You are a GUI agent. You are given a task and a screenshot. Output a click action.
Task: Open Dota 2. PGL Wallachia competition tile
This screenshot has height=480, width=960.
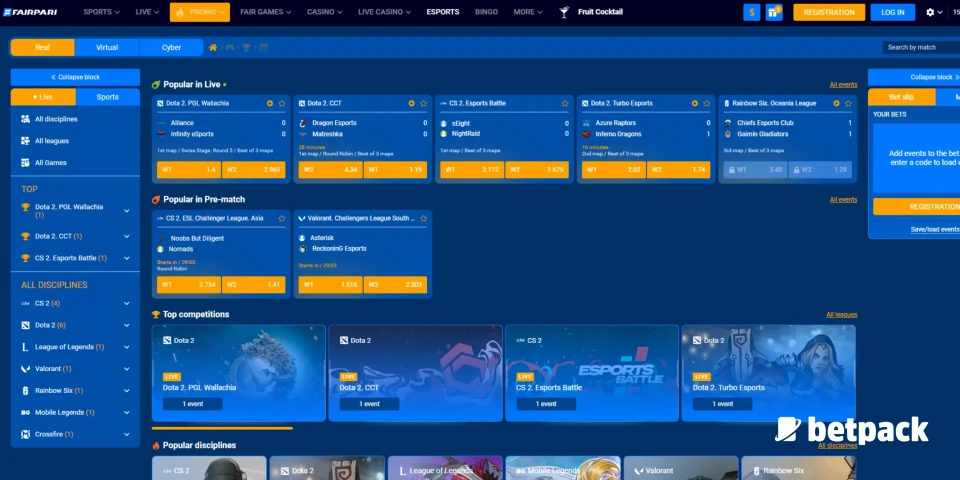coord(239,373)
